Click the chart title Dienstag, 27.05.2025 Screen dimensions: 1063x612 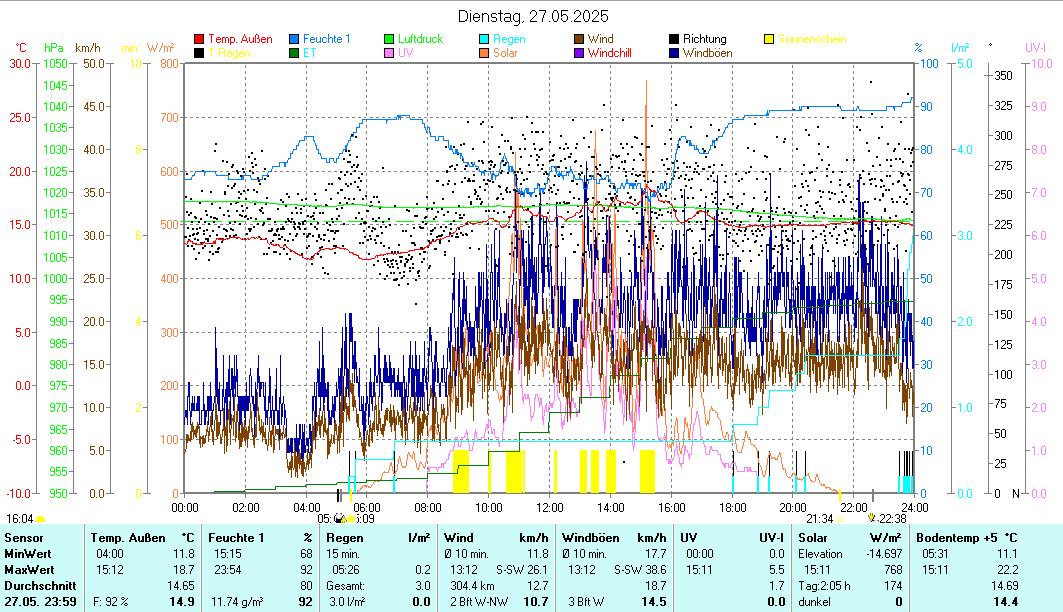532,16
